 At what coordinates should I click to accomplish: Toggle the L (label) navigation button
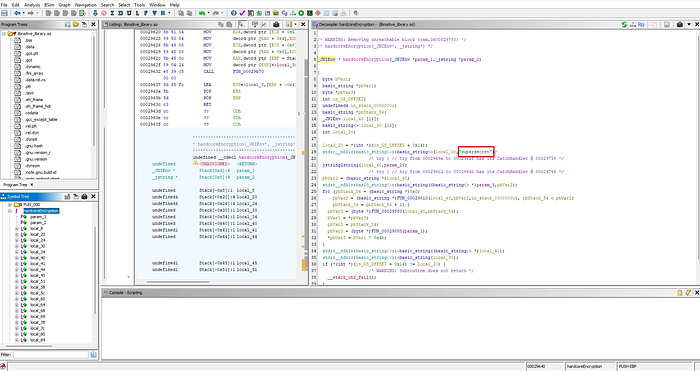[138, 13]
